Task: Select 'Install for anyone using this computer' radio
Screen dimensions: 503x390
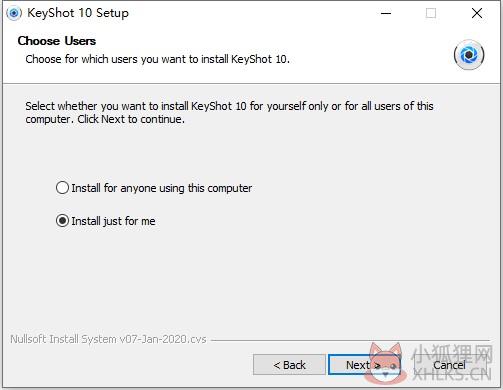Action: pyautogui.click(x=62, y=188)
